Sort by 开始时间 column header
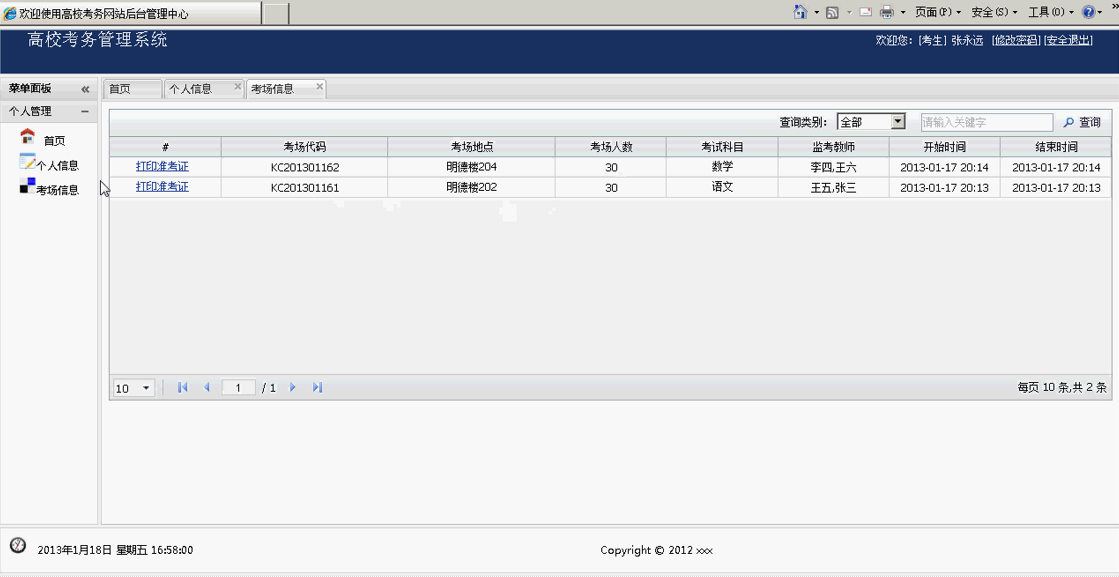The height and width of the screenshot is (577, 1119). coord(945,147)
